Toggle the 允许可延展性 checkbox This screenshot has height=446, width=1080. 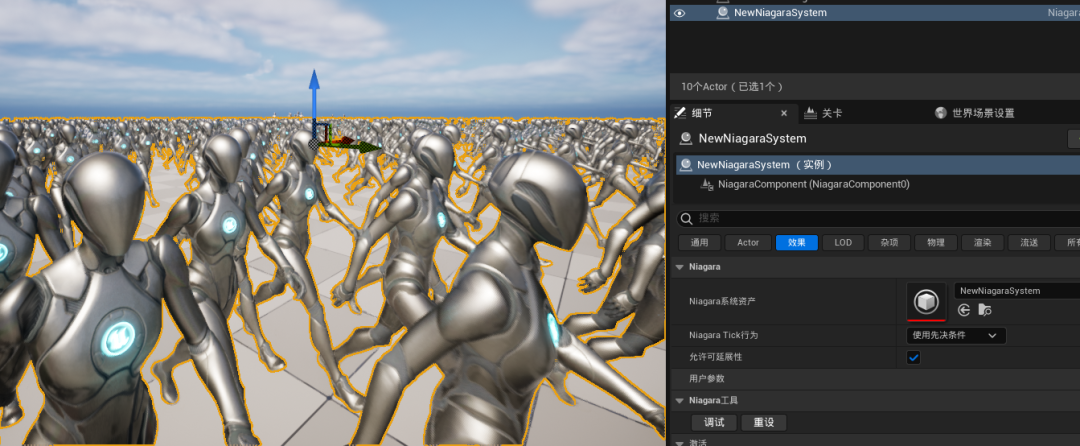tap(913, 357)
